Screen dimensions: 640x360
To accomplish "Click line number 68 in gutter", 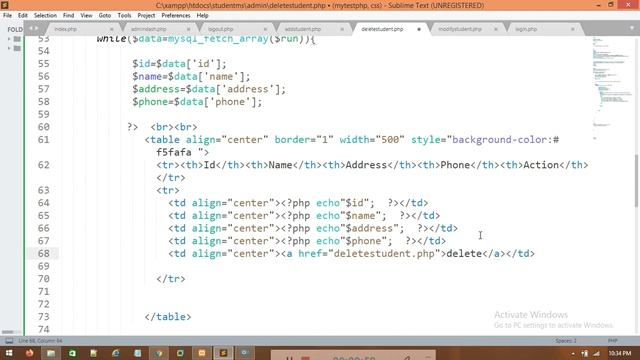I will (44, 253).
